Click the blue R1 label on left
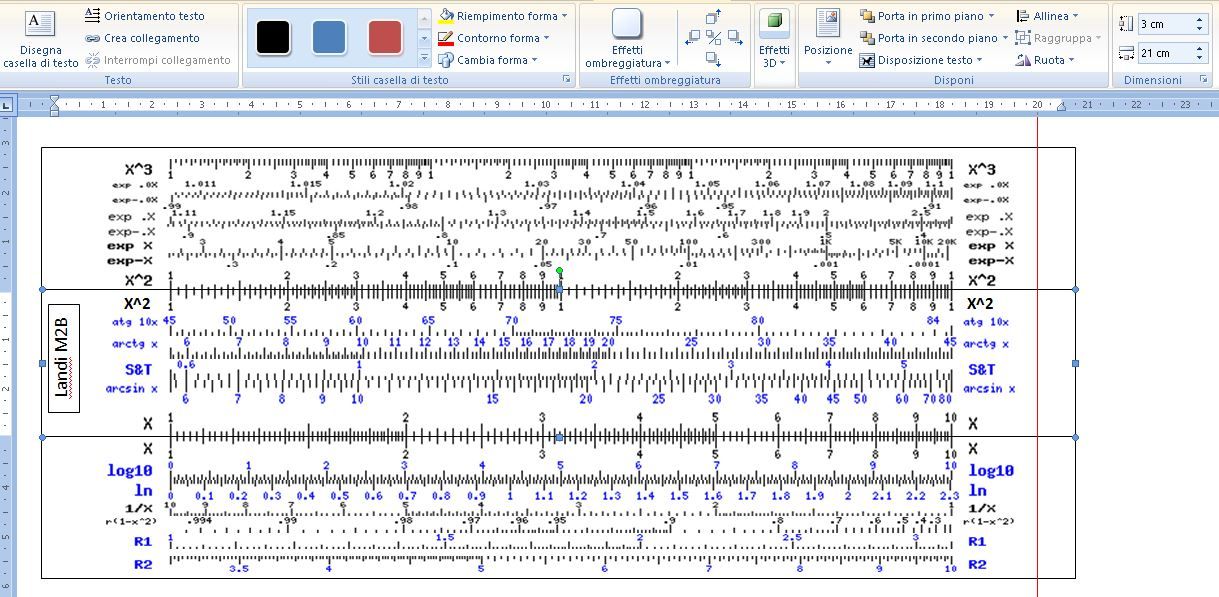This screenshot has width=1219, height=597. click(143, 542)
